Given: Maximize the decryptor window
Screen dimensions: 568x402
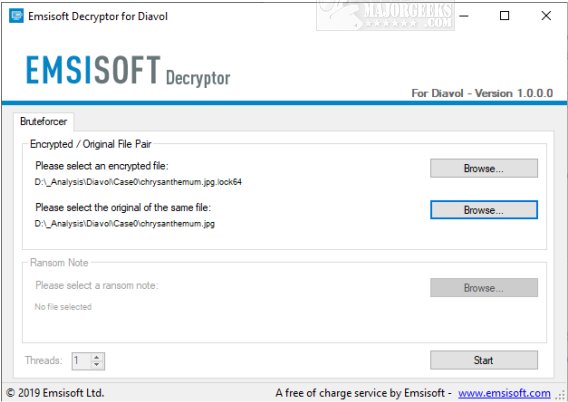Looking at the screenshot, I should click(504, 16).
